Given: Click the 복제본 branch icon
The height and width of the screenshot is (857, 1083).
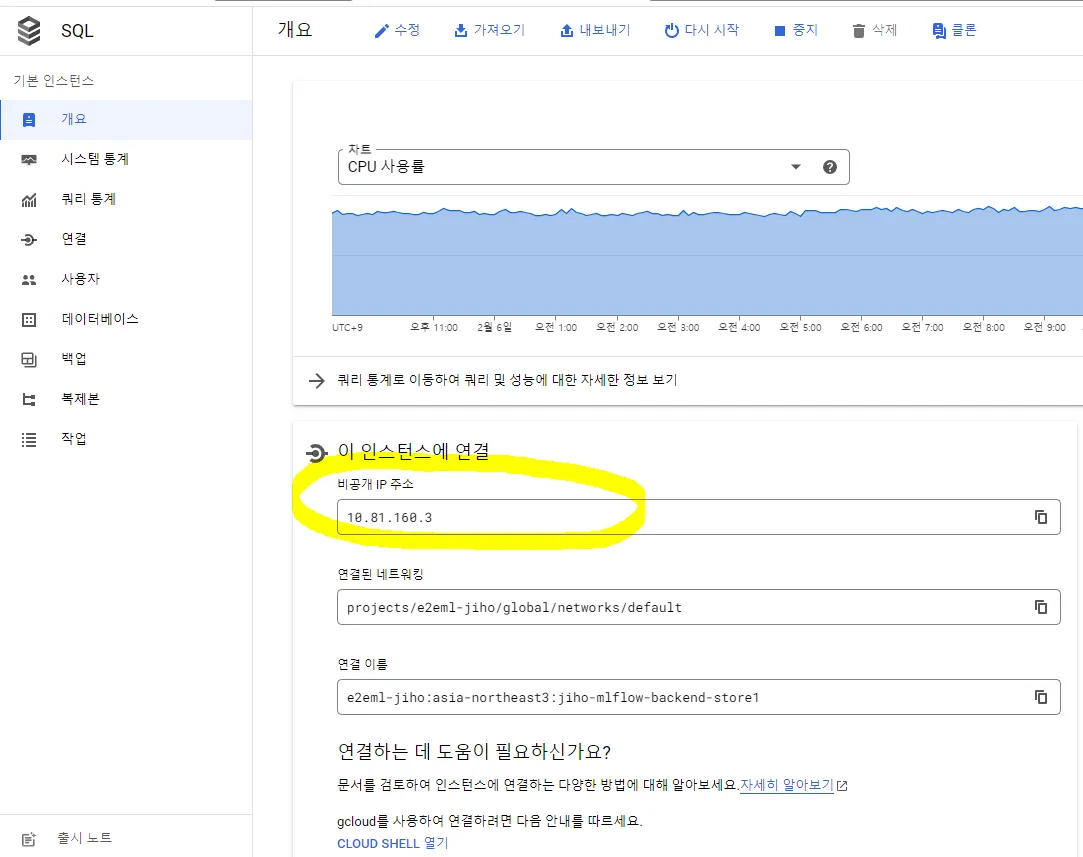Looking at the screenshot, I should (29, 400).
